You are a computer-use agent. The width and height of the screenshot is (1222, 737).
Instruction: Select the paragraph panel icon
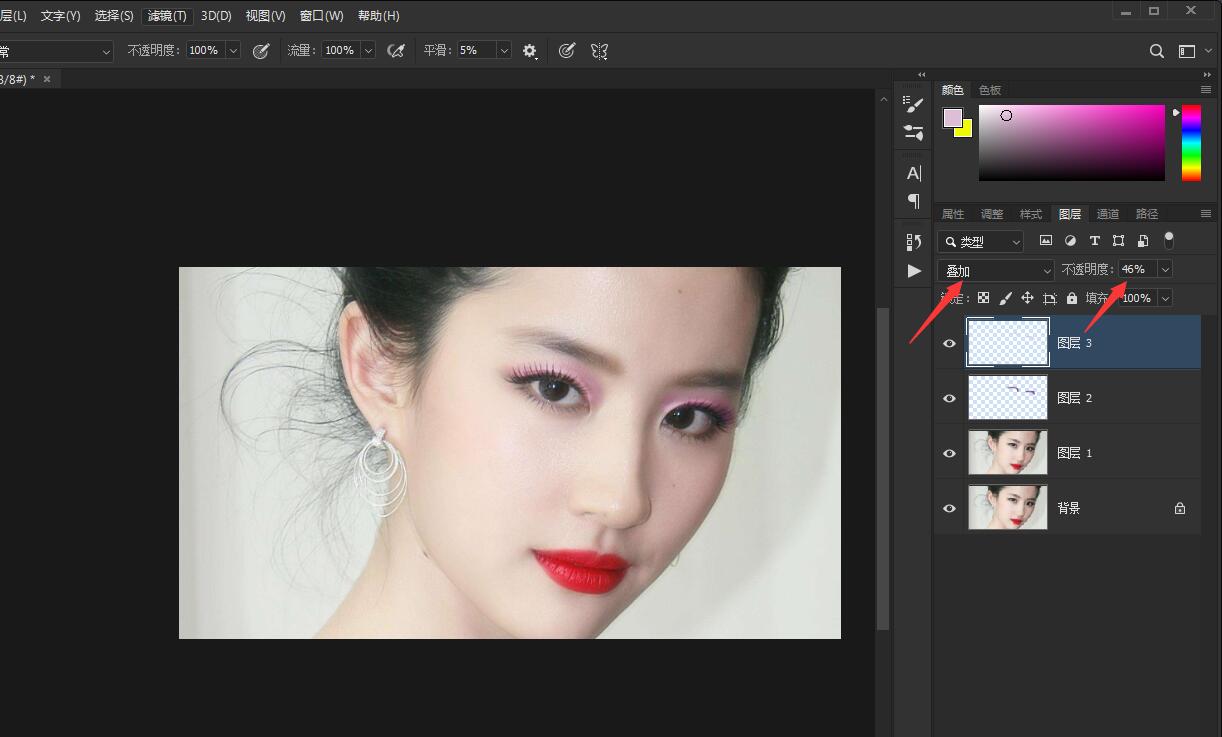point(912,200)
